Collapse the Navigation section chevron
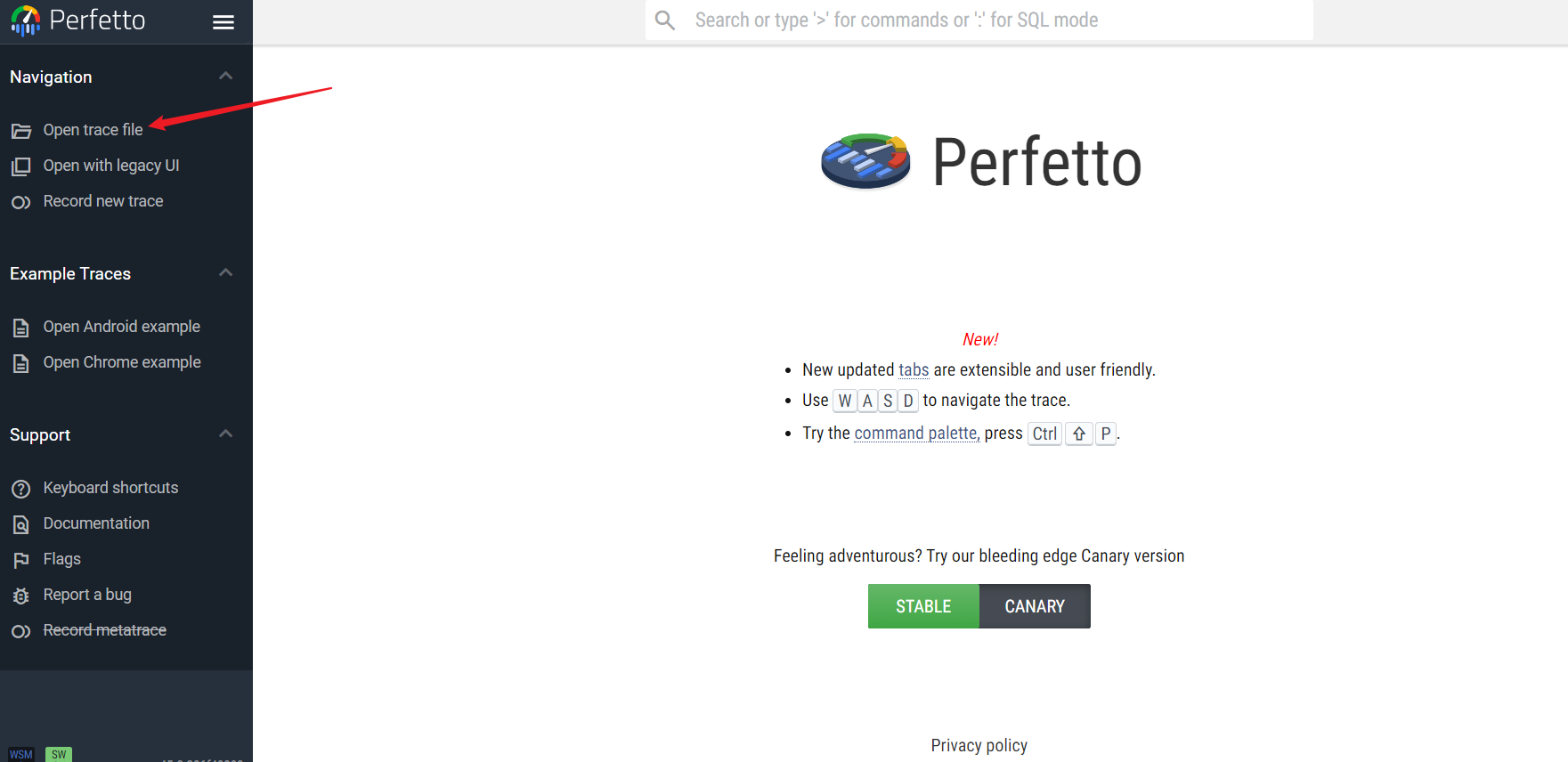 click(x=226, y=77)
